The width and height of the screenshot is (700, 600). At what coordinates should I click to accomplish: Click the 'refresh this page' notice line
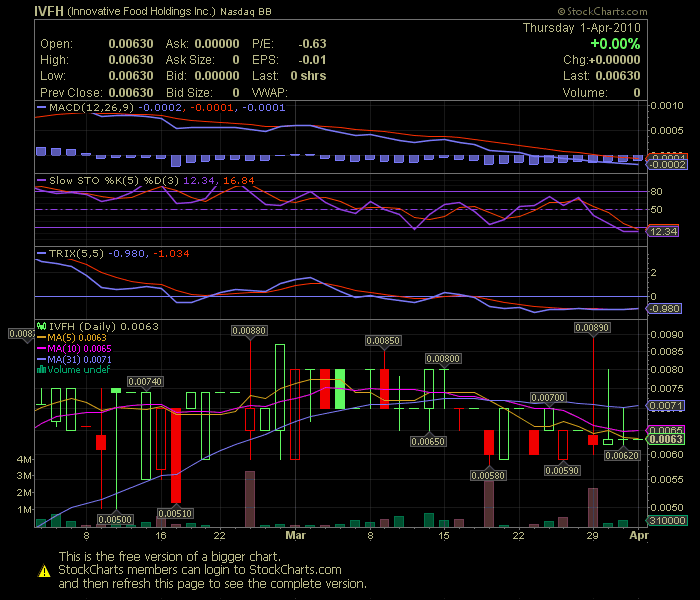click(x=212, y=583)
